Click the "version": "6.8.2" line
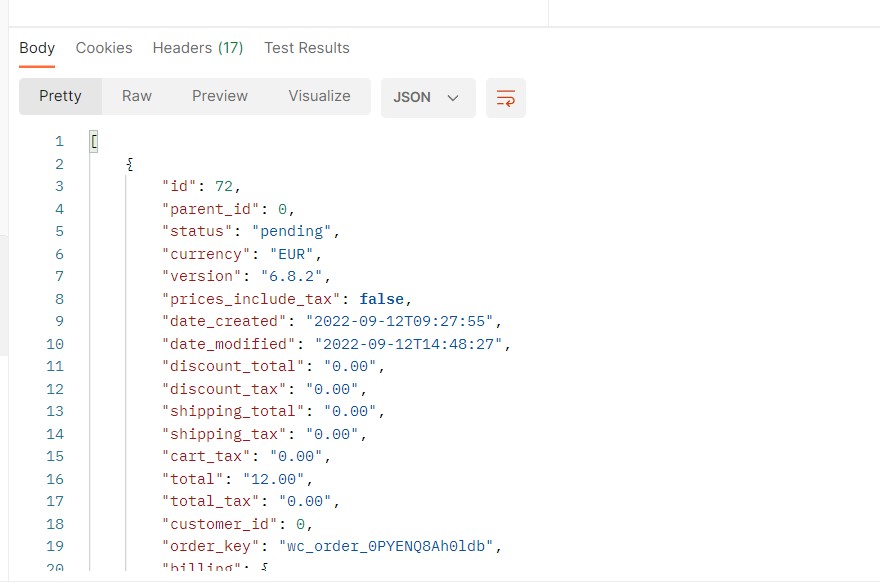Screen dimensions: 880x583 pyautogui.click(x=246, y=276)
